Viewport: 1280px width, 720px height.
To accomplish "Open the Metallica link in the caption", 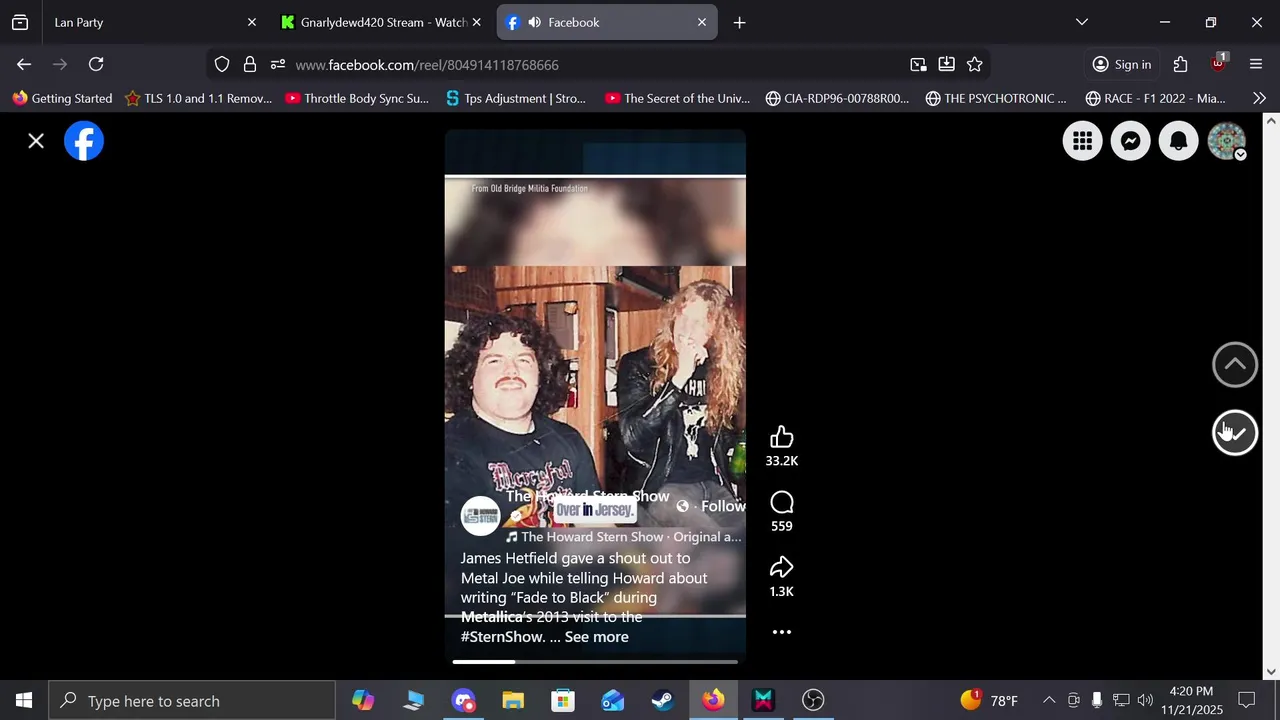I will click(x=491, y=617).
